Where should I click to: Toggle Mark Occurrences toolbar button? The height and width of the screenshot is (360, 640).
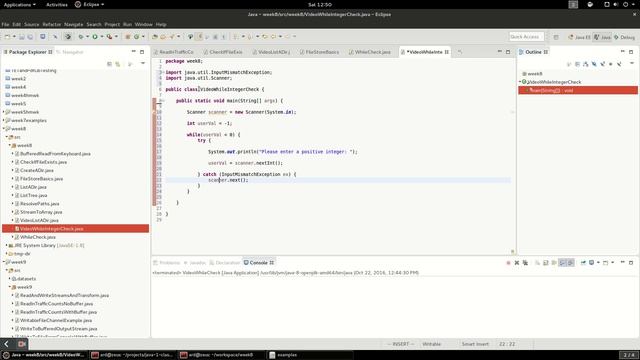200,37
